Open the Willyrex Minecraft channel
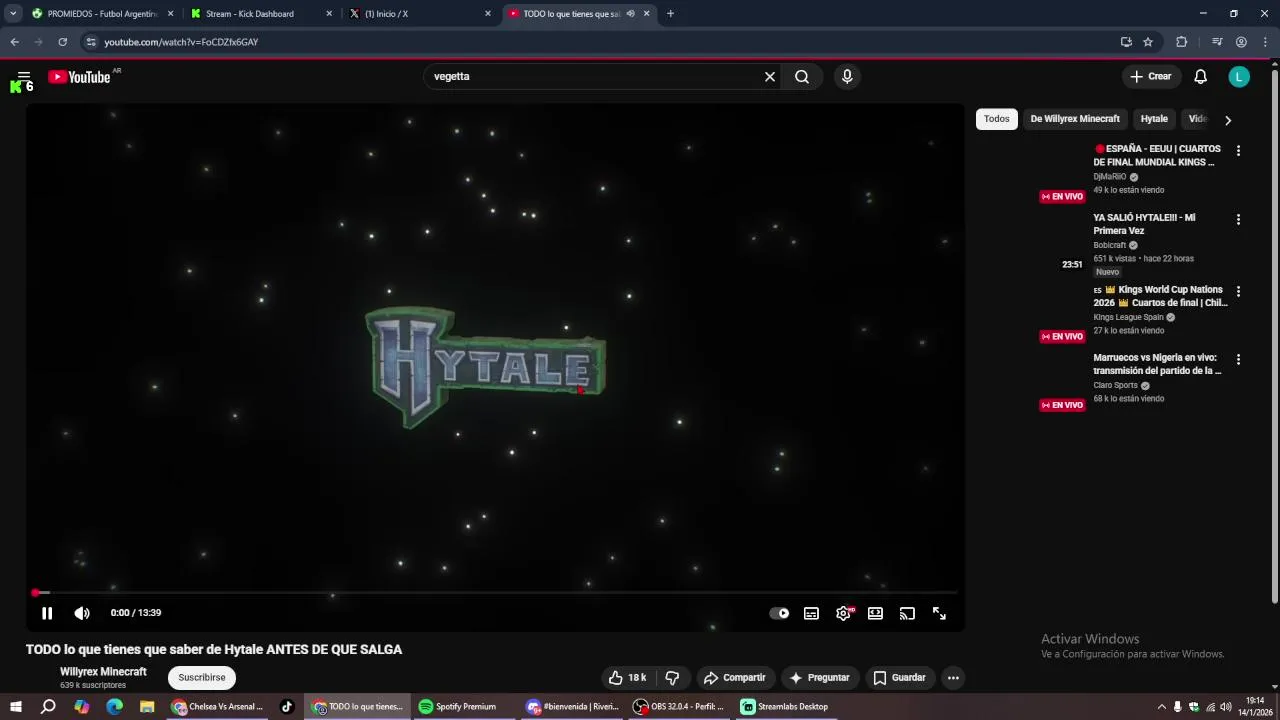Viewport: 1280px width, 720px height. pyautogui.click(x=103, y=672)
